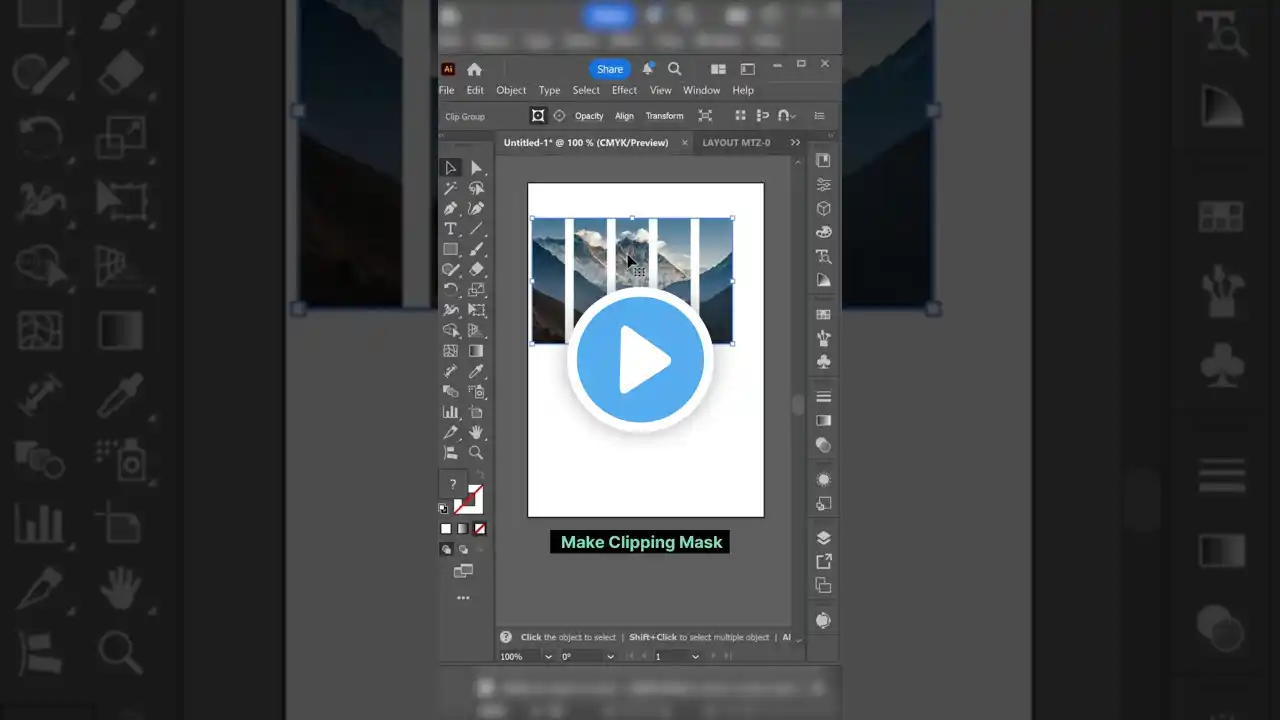
Task: Toggle isolate mode in the control bar
Action: coord(538,115)
